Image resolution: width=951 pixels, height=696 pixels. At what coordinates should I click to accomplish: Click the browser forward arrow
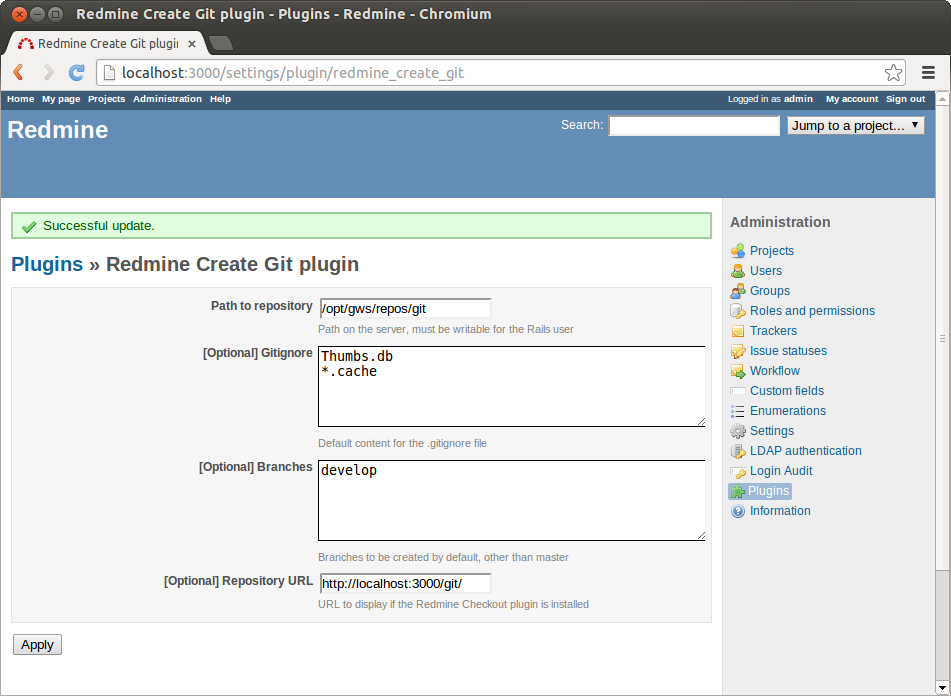[x=49, y=73]
